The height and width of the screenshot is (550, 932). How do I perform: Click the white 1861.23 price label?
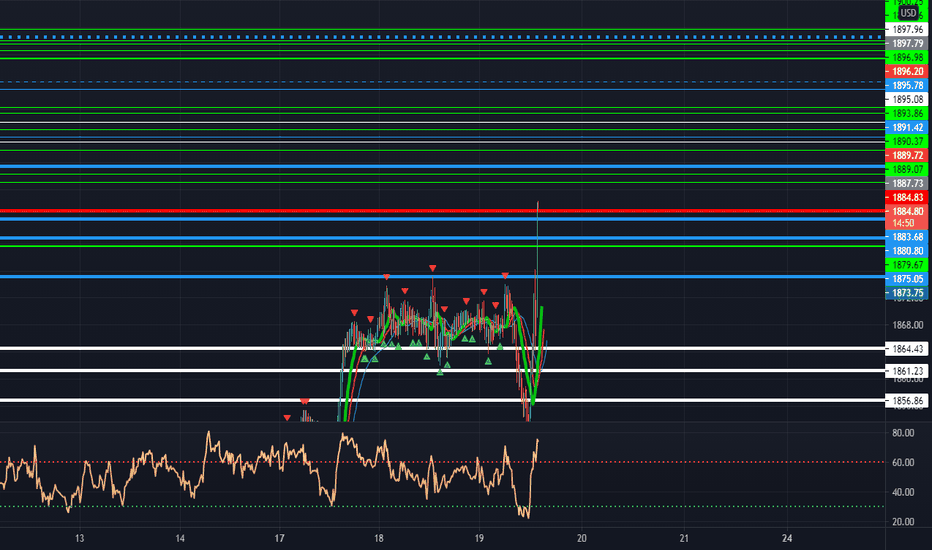click(x=906, y=371)
